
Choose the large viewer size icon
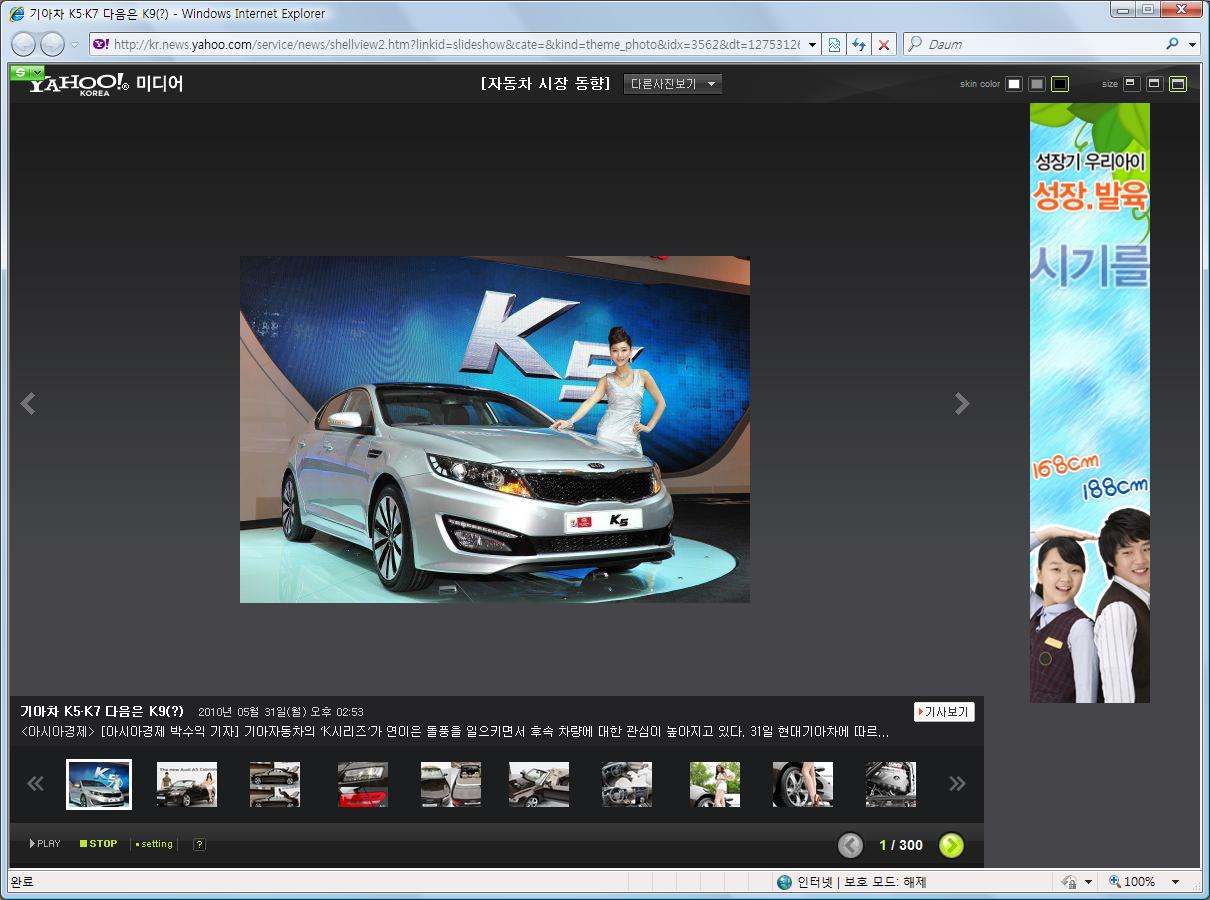[x=1178, y=84]
